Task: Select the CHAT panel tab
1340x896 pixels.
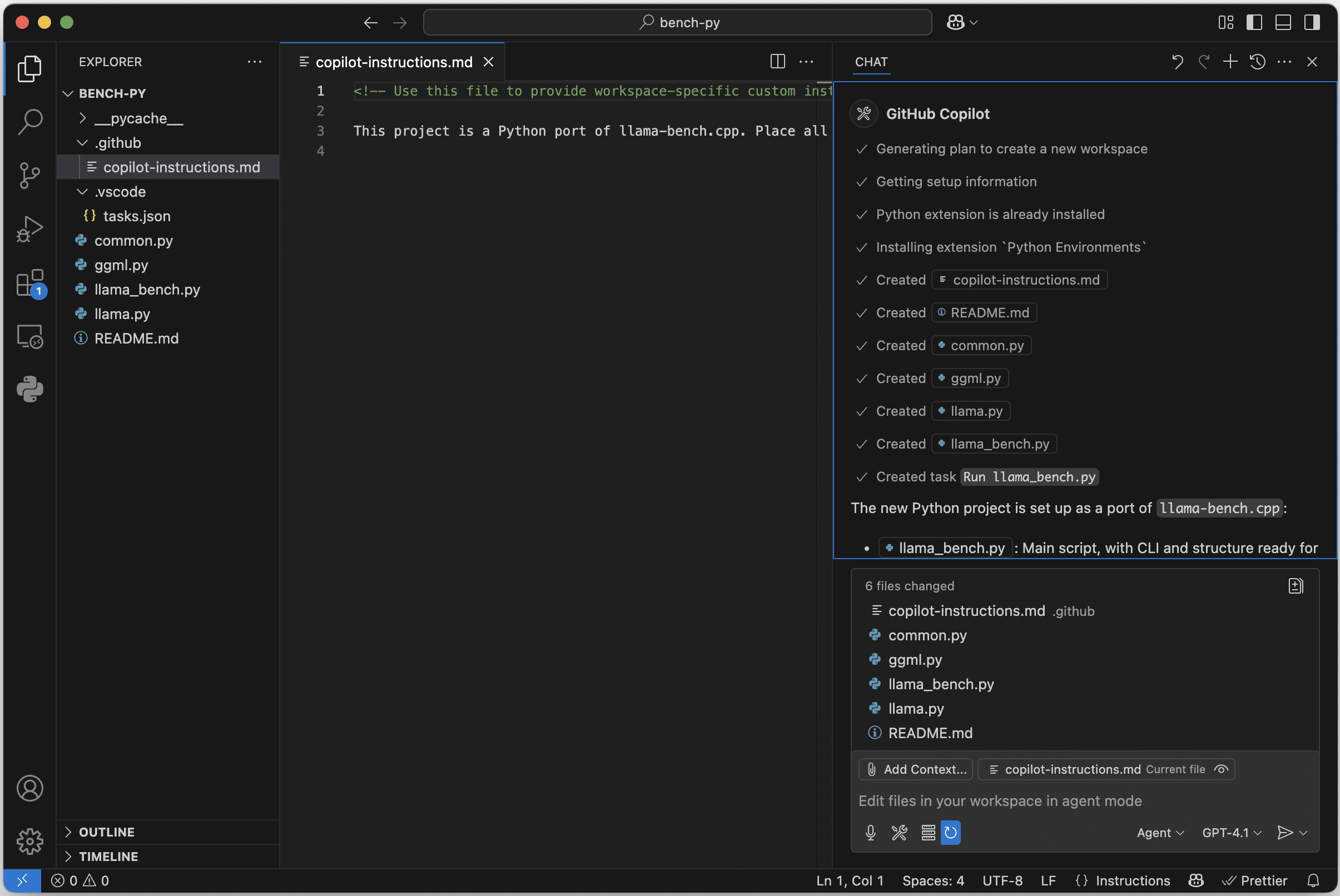Action: (871, 62)
